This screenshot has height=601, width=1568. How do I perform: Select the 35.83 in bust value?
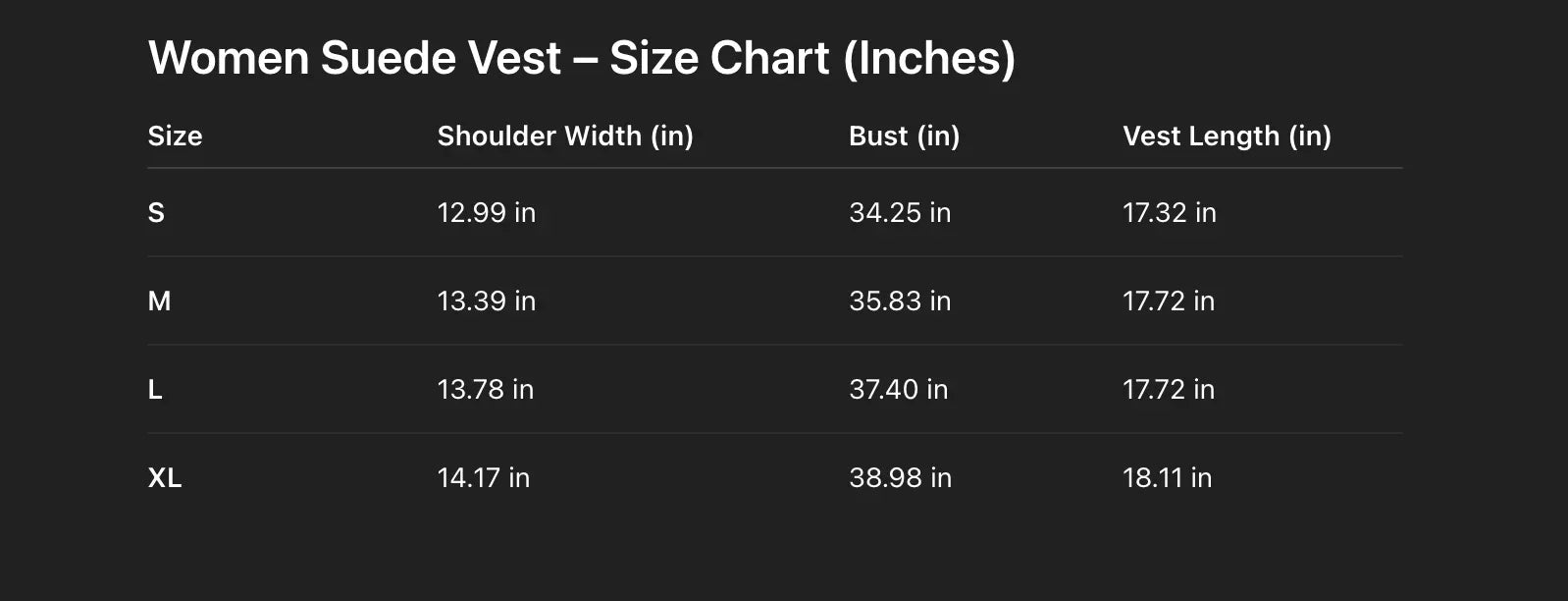pos(900,301)
